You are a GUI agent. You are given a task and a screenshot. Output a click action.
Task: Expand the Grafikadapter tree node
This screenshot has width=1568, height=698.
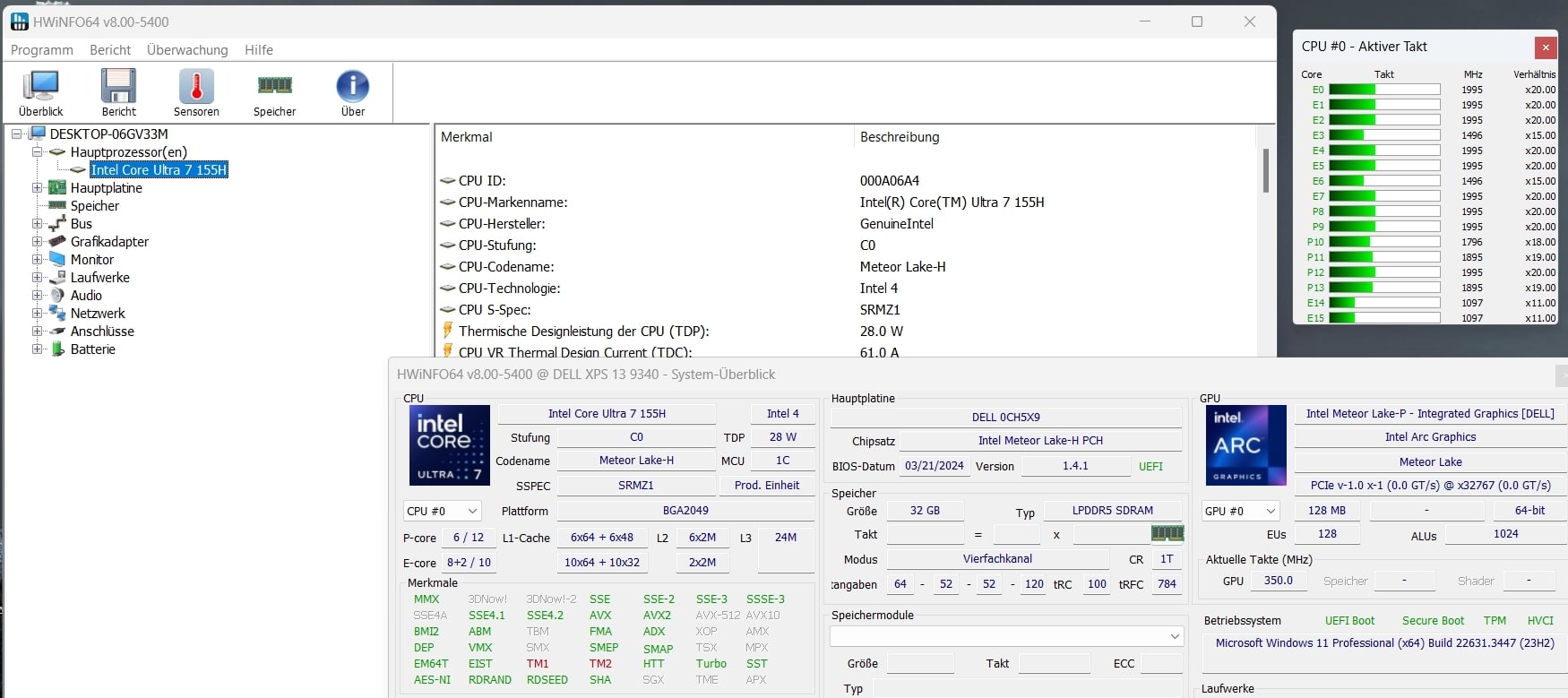click(x=38, y=242)
